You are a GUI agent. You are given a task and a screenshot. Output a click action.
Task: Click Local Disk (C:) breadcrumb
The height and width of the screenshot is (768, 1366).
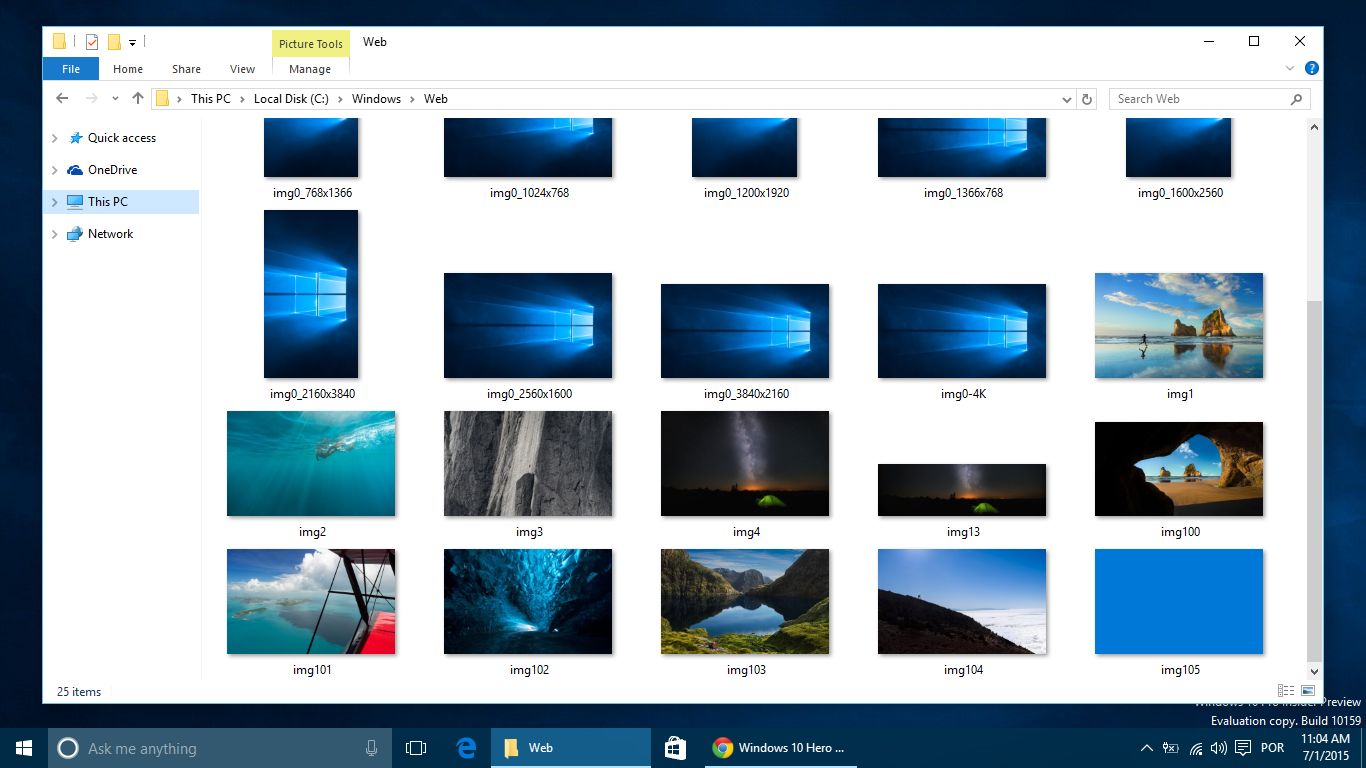tap(291, 99)
